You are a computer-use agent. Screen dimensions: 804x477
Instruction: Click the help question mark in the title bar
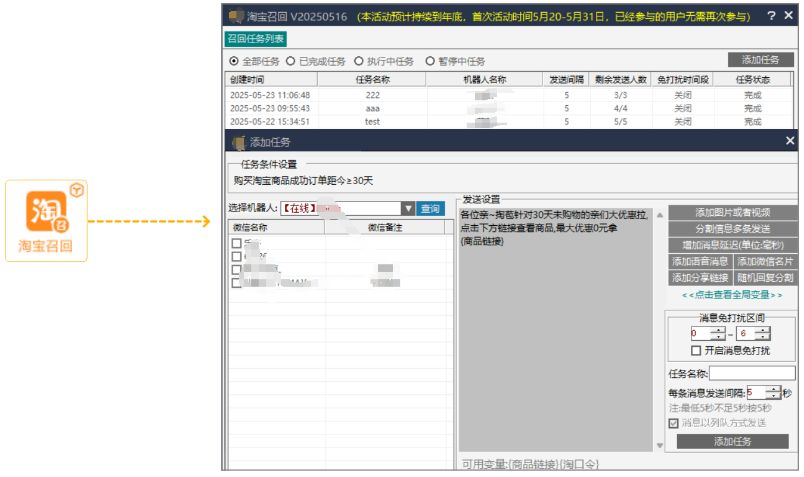[771, 16]
